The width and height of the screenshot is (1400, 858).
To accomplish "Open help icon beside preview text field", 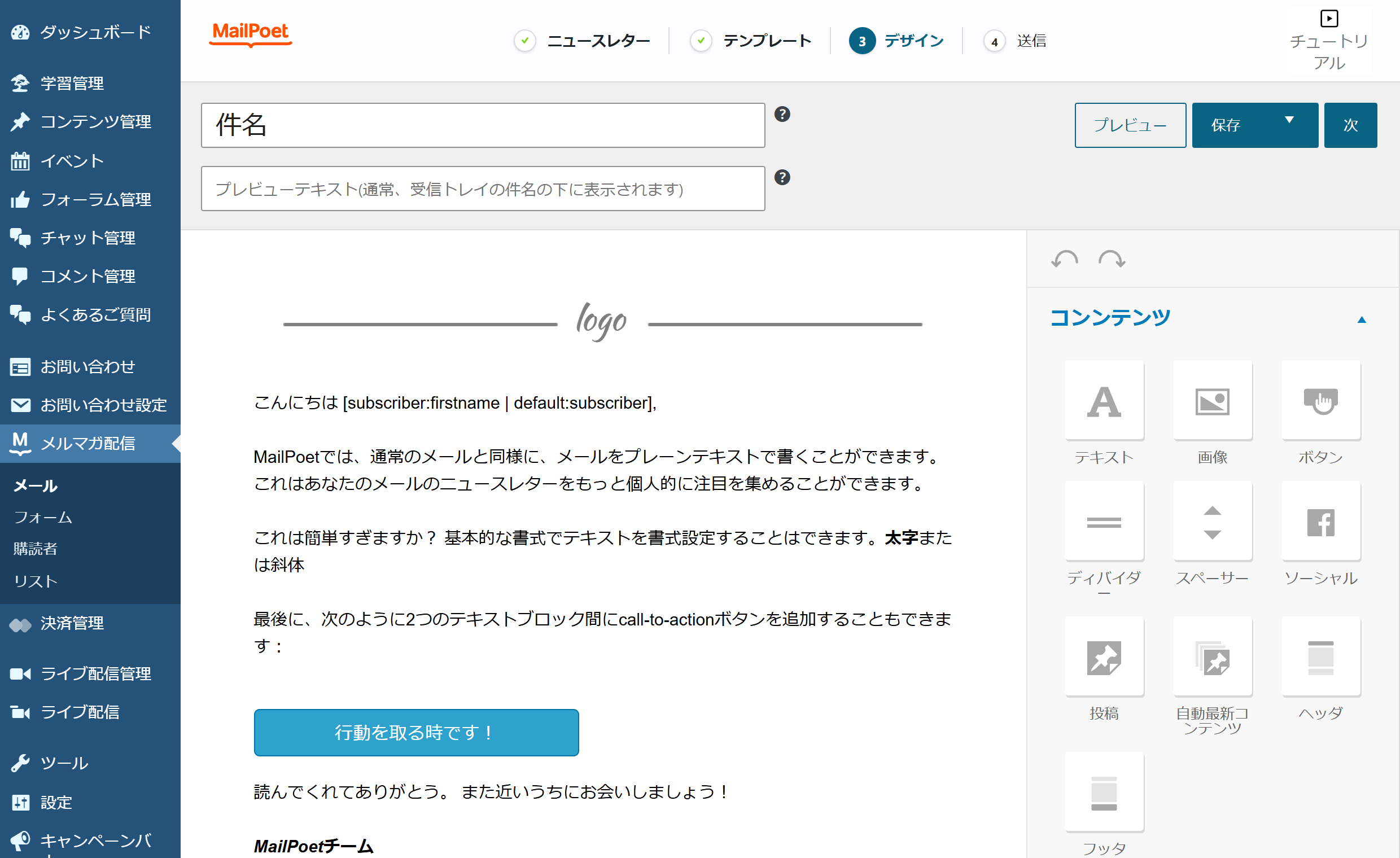I will coord(782,177).
